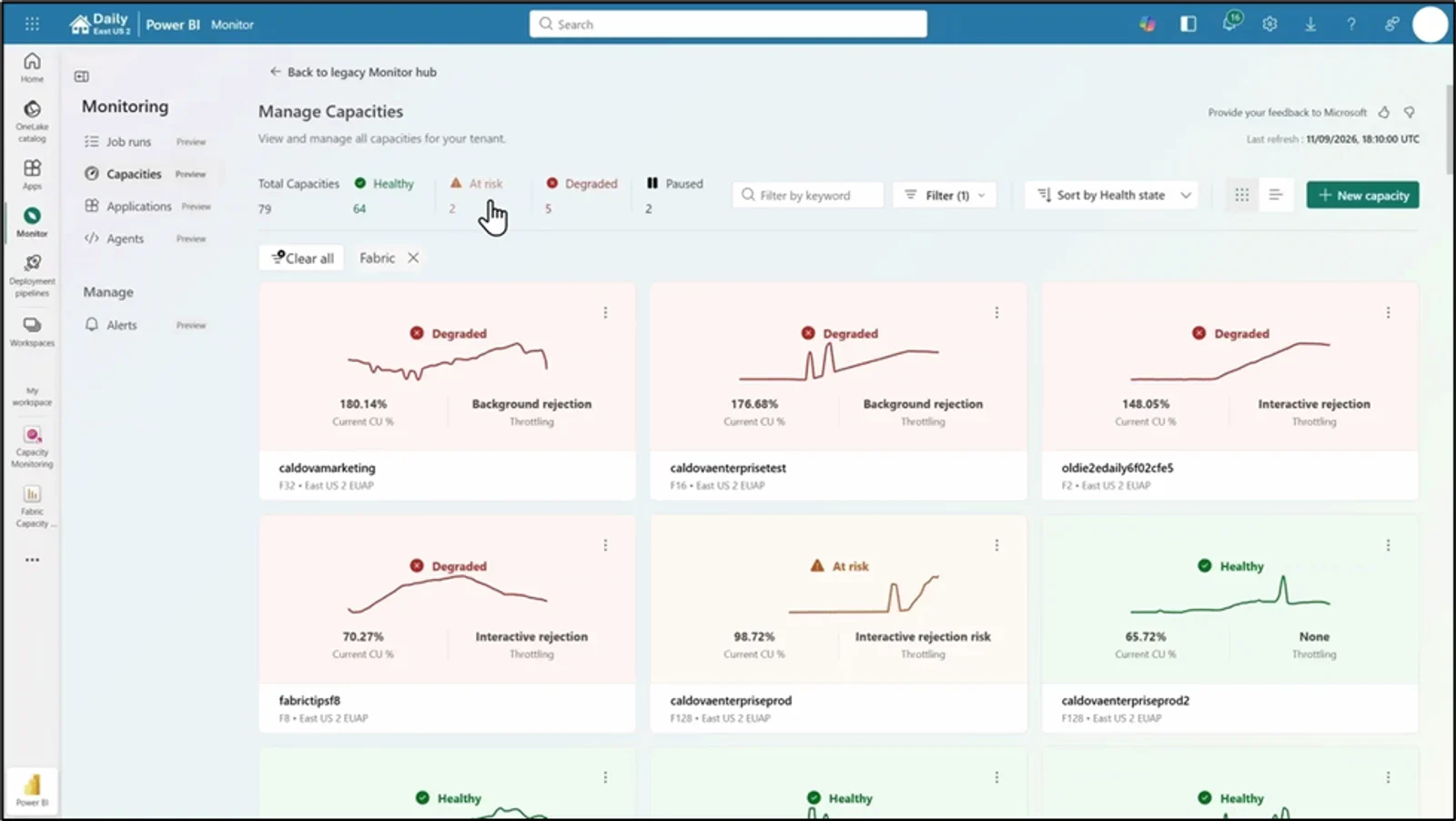Click the caldovaenterpriseprod2 usage chart
The width and height of the screenshot is (1456, 821).
coord(1230,596)
